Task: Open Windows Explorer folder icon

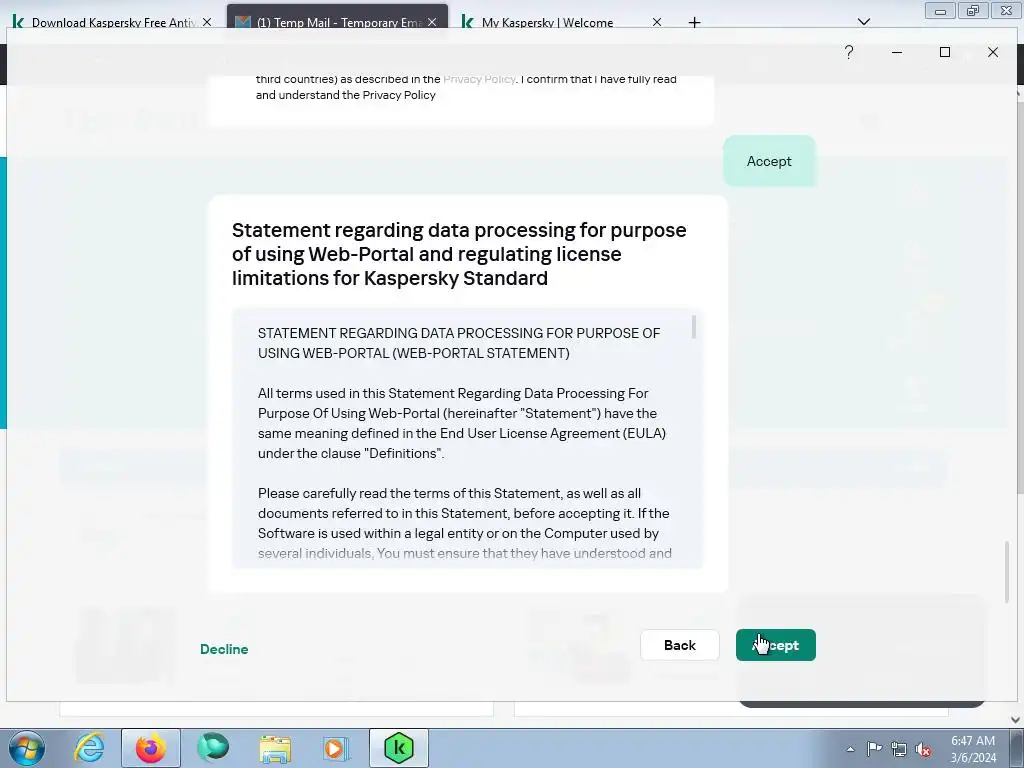Action: pos(275,748)
